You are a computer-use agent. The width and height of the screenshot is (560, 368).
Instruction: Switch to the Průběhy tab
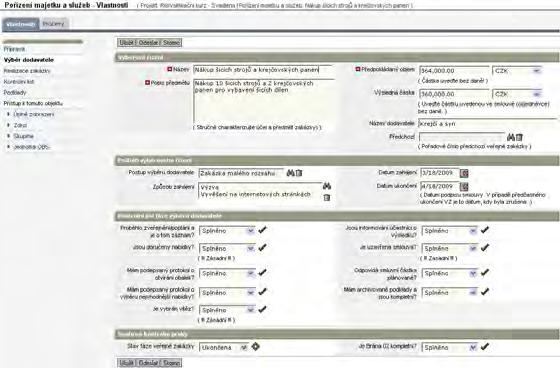click(x=54, y=24)
